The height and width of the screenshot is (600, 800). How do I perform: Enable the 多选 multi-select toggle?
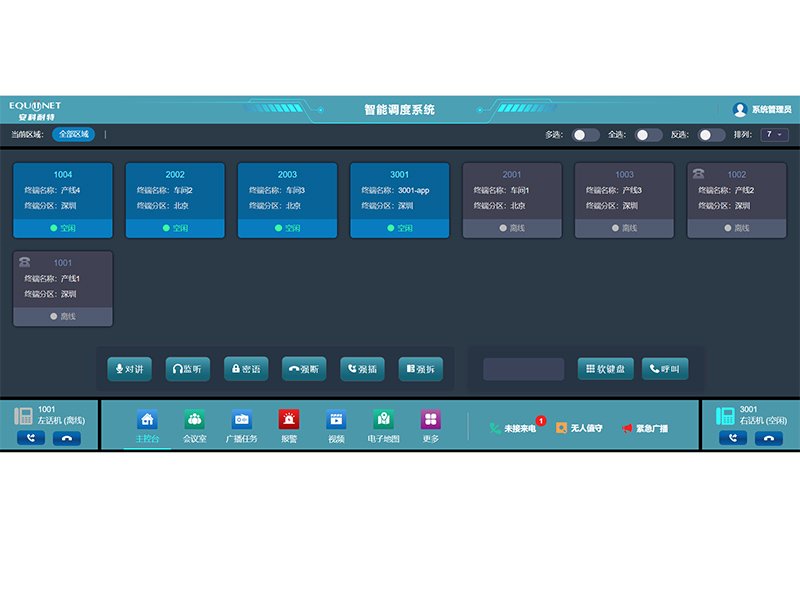pos(585,135)
